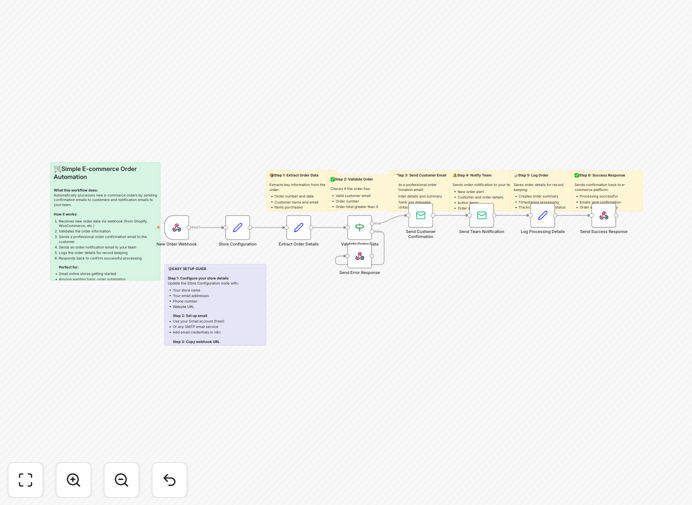Screen dimensions: 692x505
Task: Open the Validate Order Data node
Action: [360, 227]
